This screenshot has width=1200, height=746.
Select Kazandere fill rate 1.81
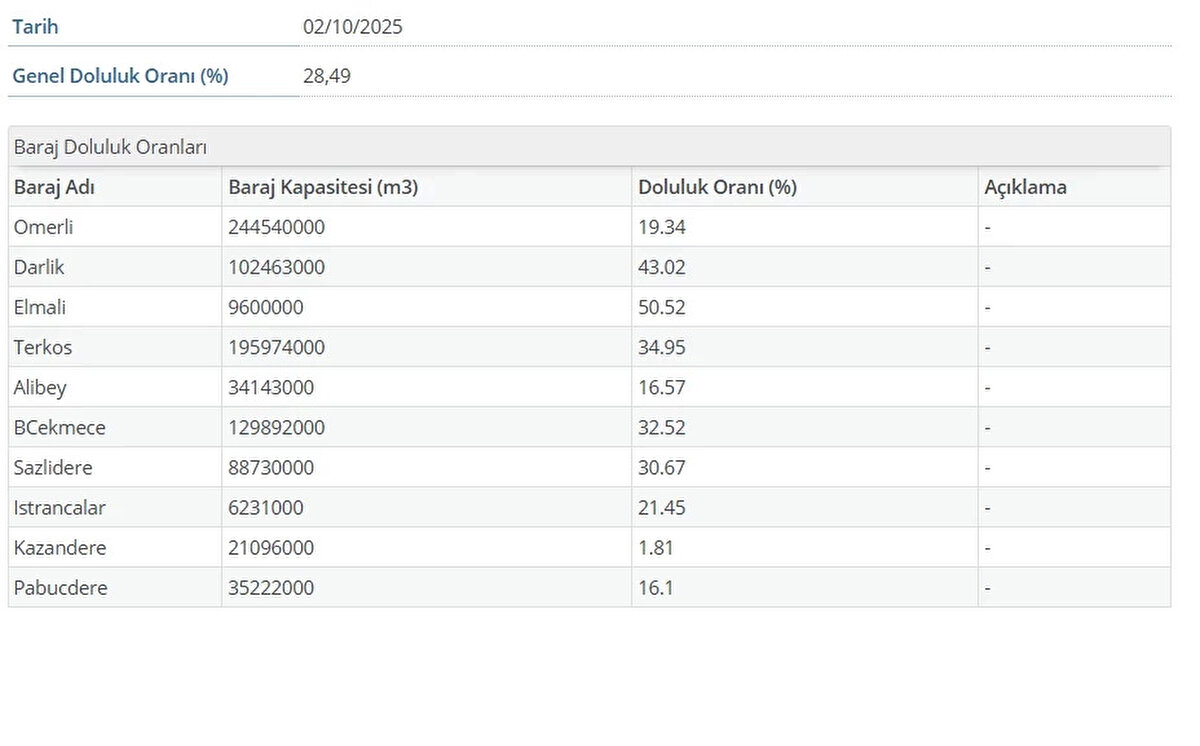pos(656,547)
